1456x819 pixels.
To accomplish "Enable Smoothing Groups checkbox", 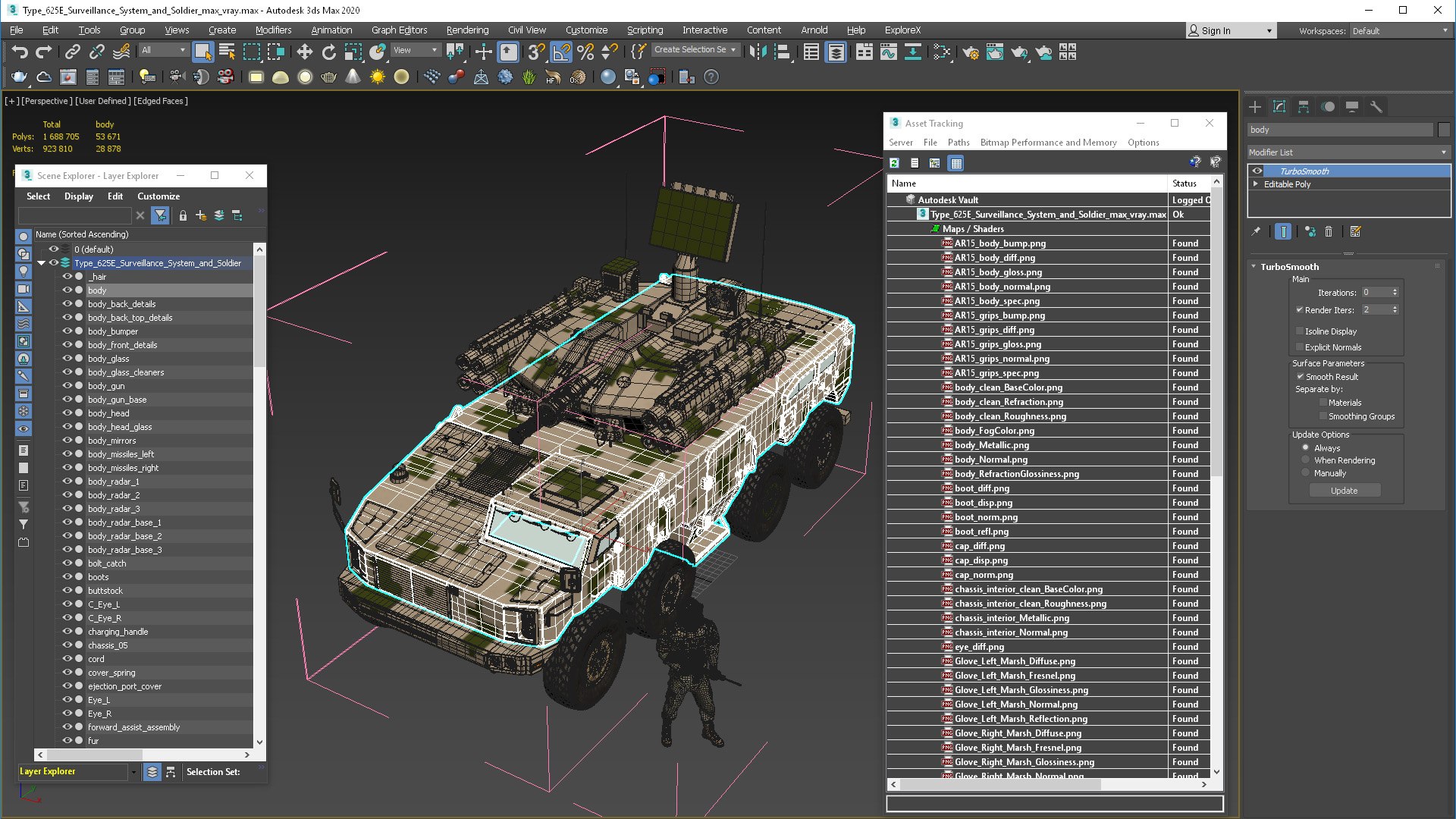I will pyautogui.click(x=1323, y=416).
